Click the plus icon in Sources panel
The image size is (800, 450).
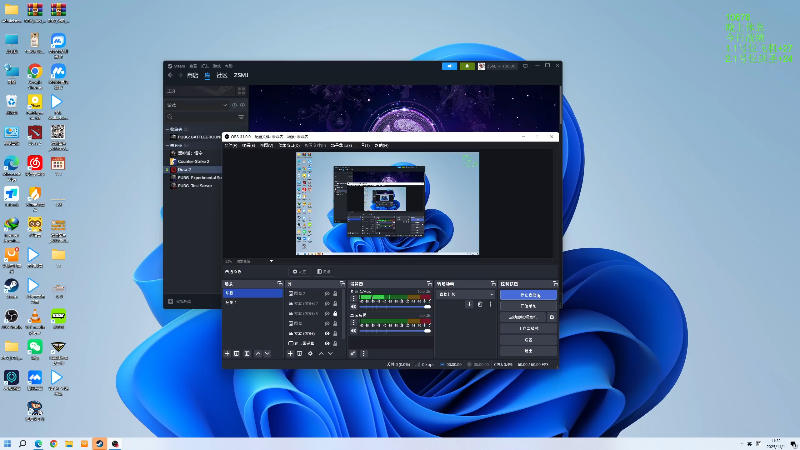pos(291,353)
